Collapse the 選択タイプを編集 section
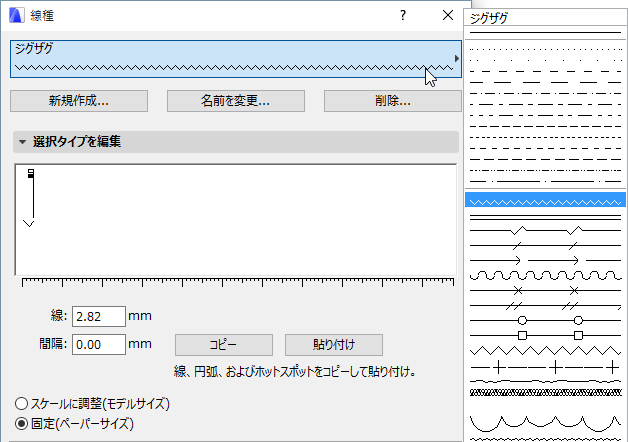628x442 pixels. coord(22,142)
